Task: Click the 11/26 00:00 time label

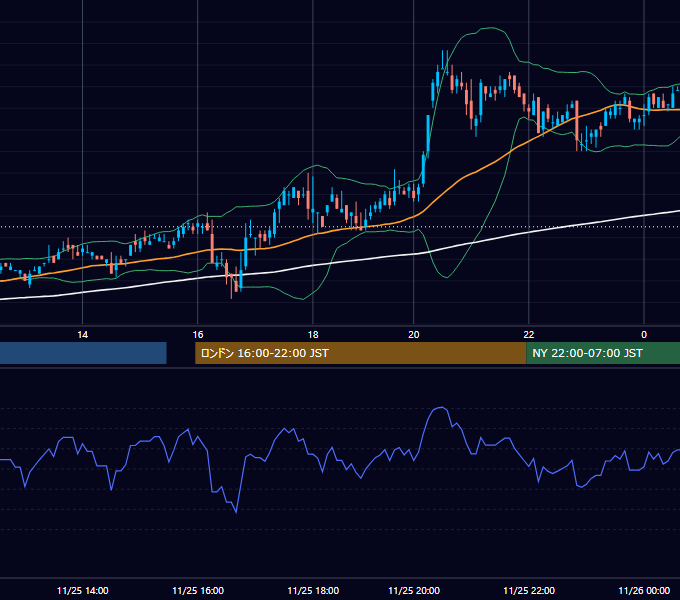Action: [644, 590]
